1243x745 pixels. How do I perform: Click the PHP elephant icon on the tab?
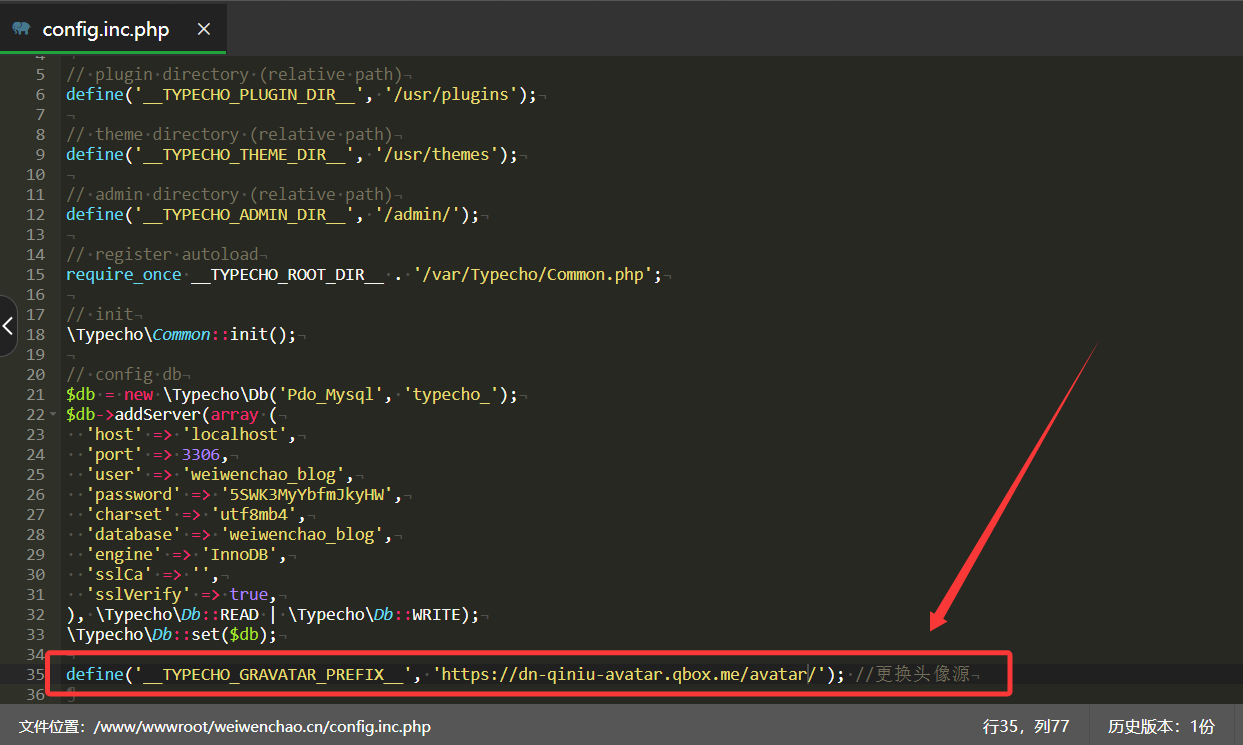[x=21, y=29]
